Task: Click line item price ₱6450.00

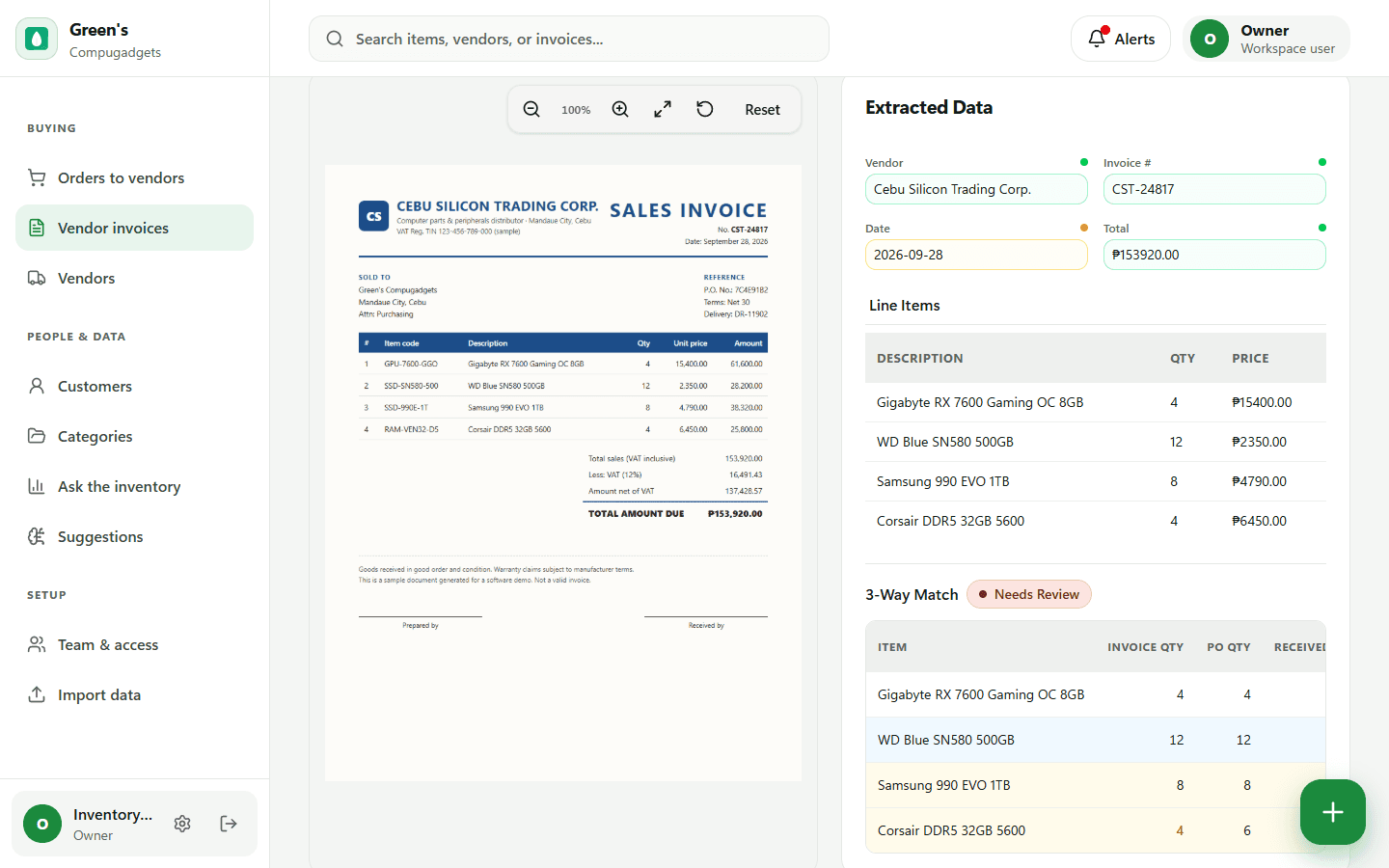Action: click(1259, 521)
